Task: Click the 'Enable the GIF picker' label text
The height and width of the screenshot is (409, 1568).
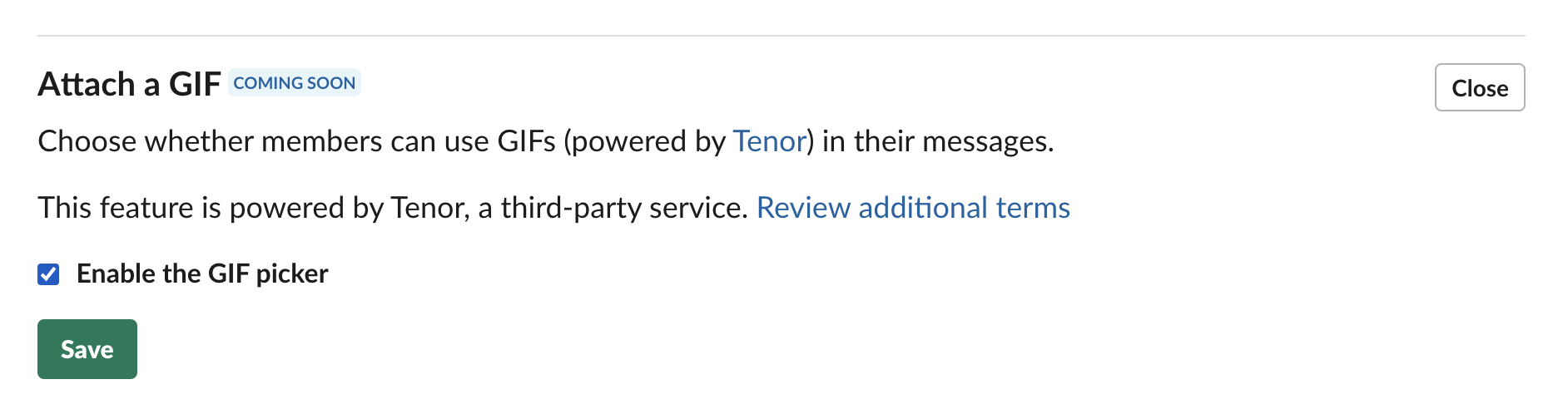Action: click(x=202, y=274)
